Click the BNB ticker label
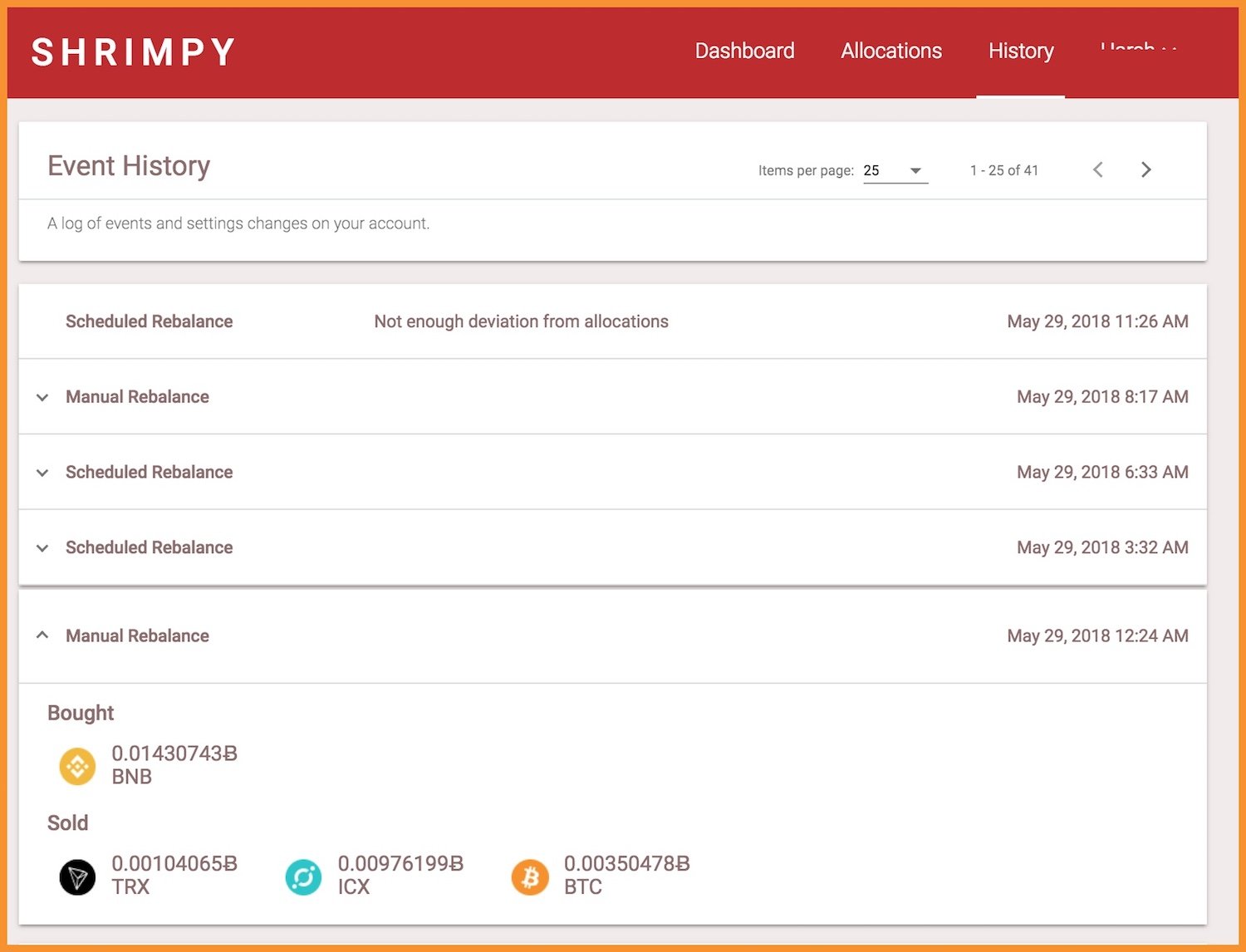 click(131, 777)
